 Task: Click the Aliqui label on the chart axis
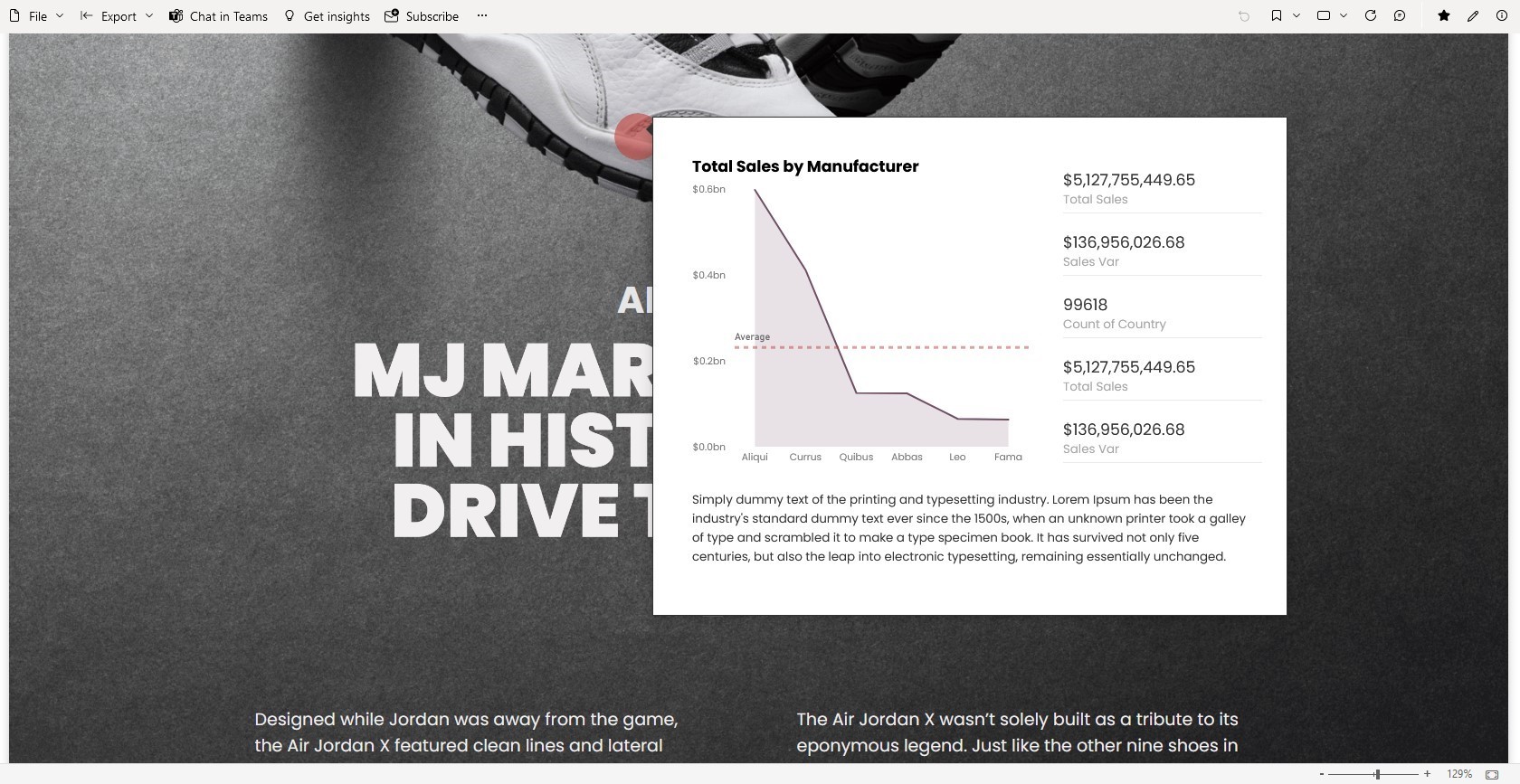coord(755,457)
